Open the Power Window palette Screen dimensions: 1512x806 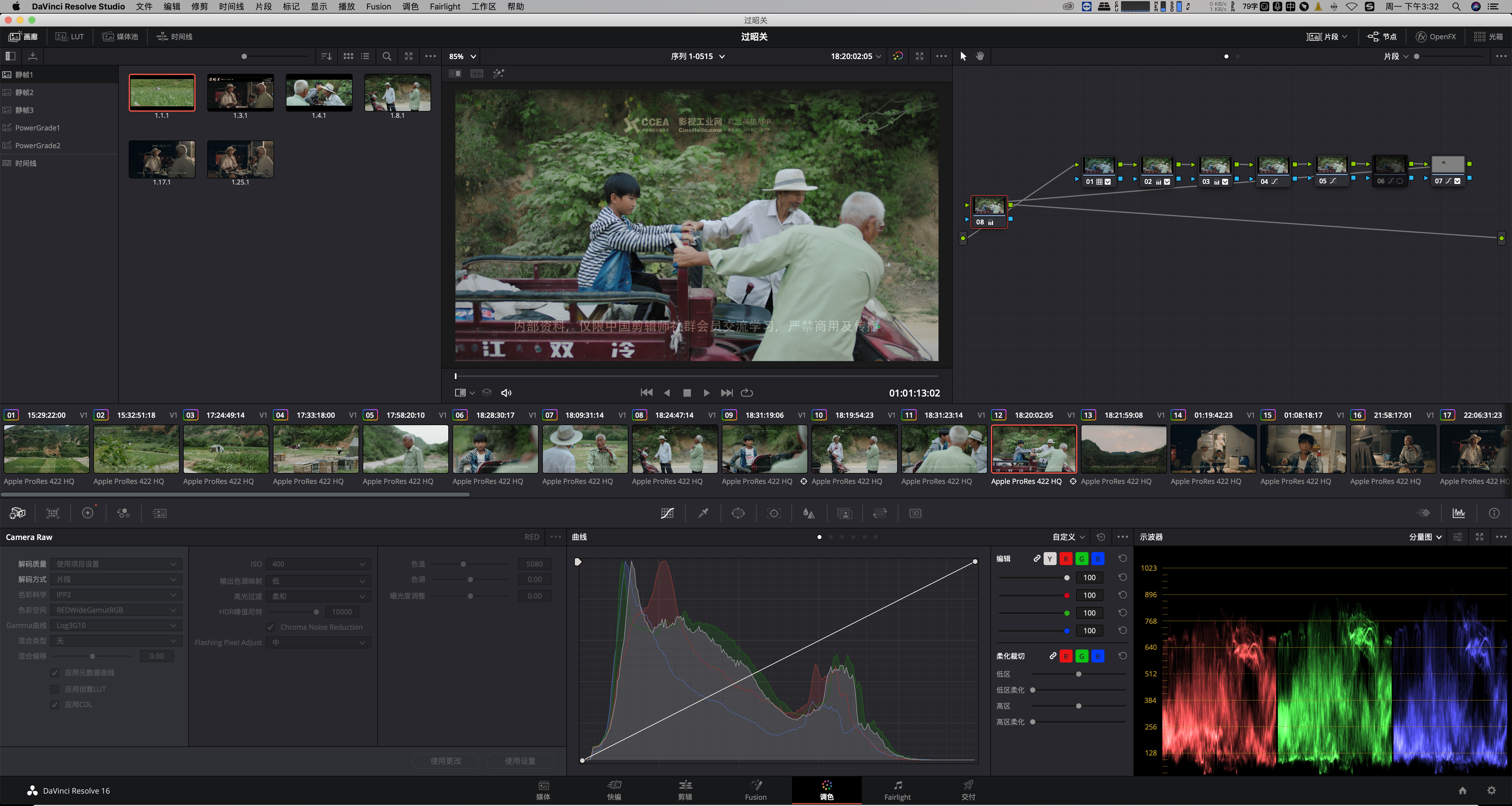[x=738, y=513]
